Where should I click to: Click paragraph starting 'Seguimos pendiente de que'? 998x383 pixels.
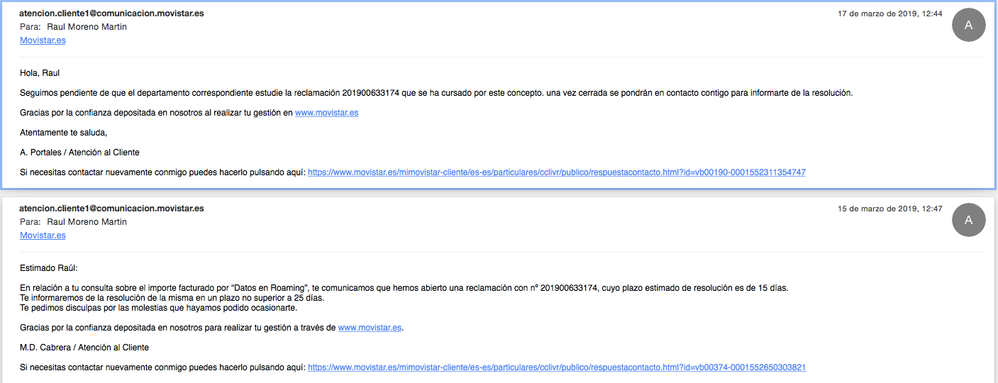[x=436, y=93]
